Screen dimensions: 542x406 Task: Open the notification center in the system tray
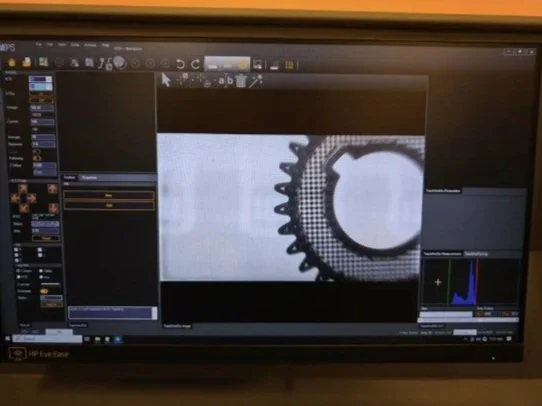coord(509,339)
